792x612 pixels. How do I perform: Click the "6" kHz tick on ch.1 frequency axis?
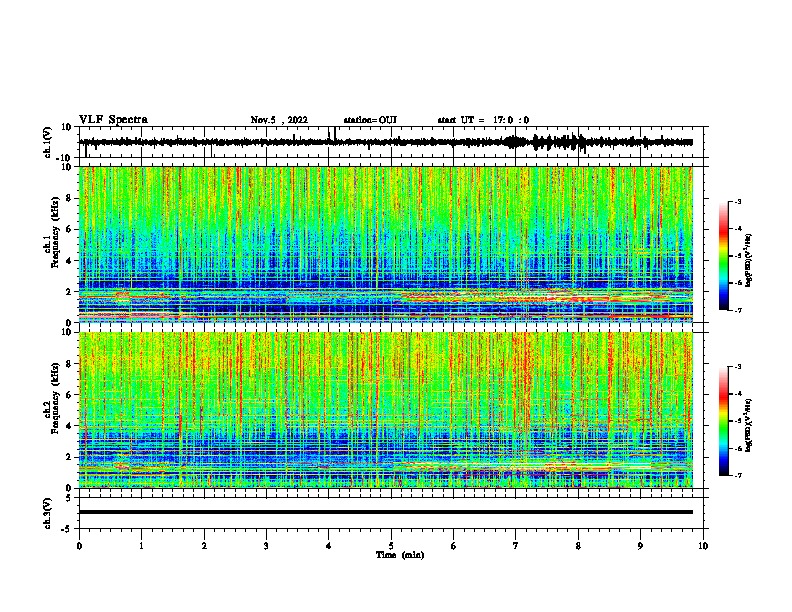click(69, 230)
